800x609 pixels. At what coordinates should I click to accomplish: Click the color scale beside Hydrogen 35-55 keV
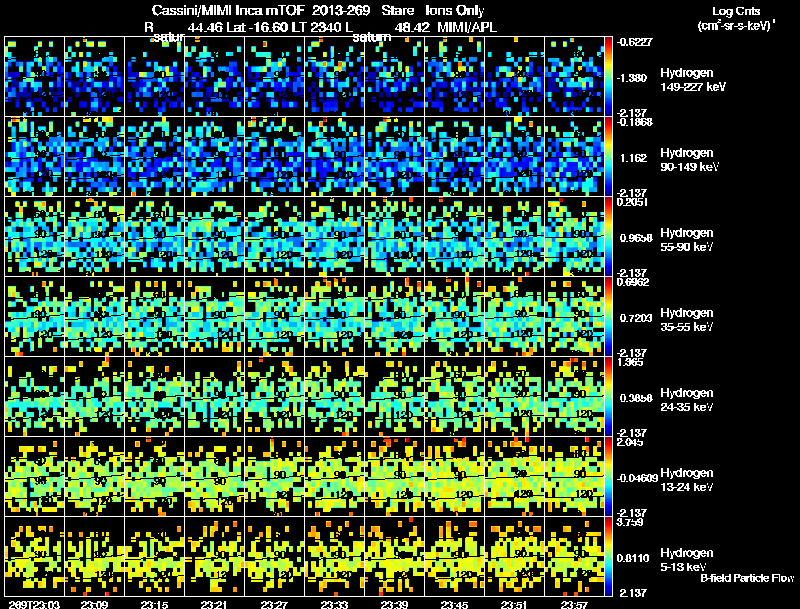[608, 317]
